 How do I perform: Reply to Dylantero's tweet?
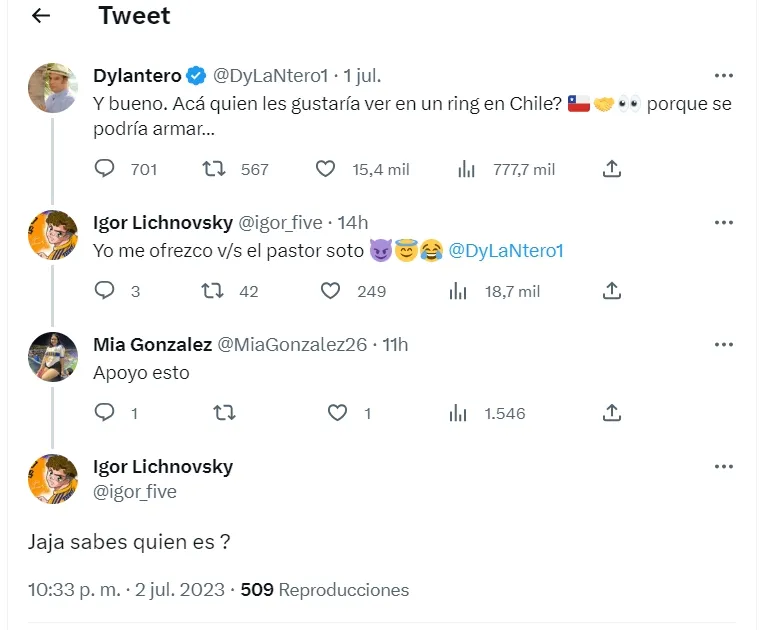click(105, 169)
